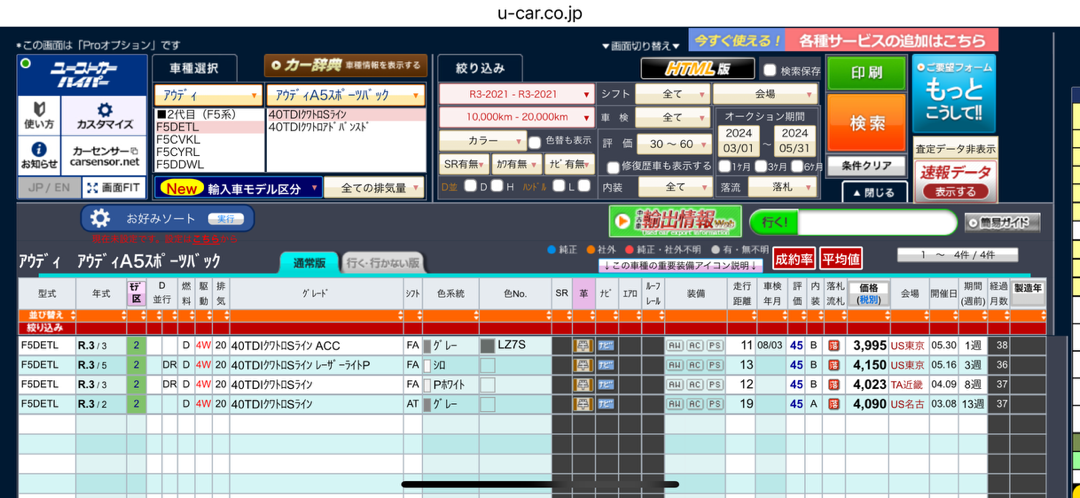Screen dimensions: 1080x498
Task: Open the アウディA5スポーツバック model dropdown
Action: click(346, 94)
